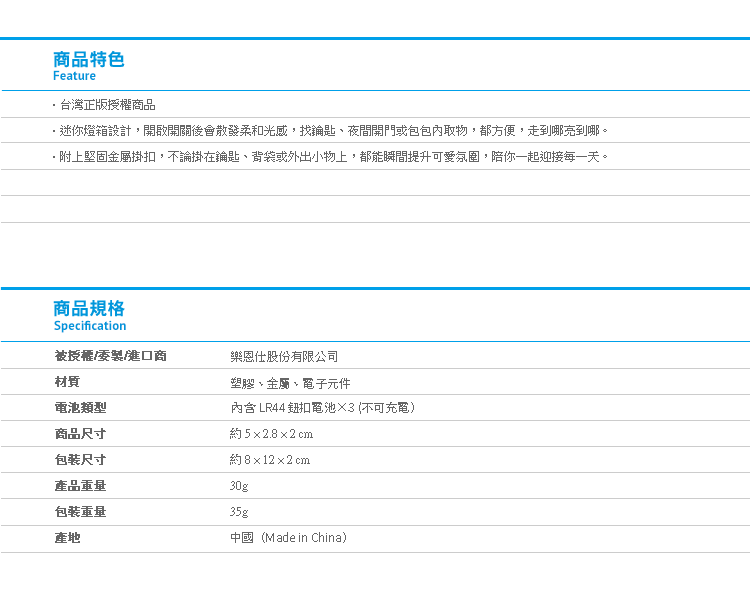The width and height of the screenshot is (750, 610).
Task: Click the 商品規格 section heading
Action: [x=89, y=308]
